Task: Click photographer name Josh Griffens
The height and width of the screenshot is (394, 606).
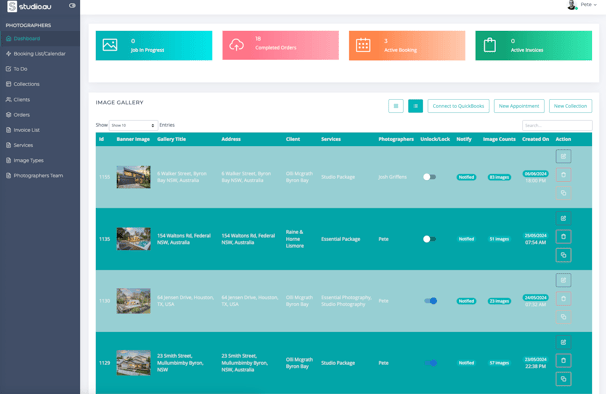Action: tap(392, 177)
